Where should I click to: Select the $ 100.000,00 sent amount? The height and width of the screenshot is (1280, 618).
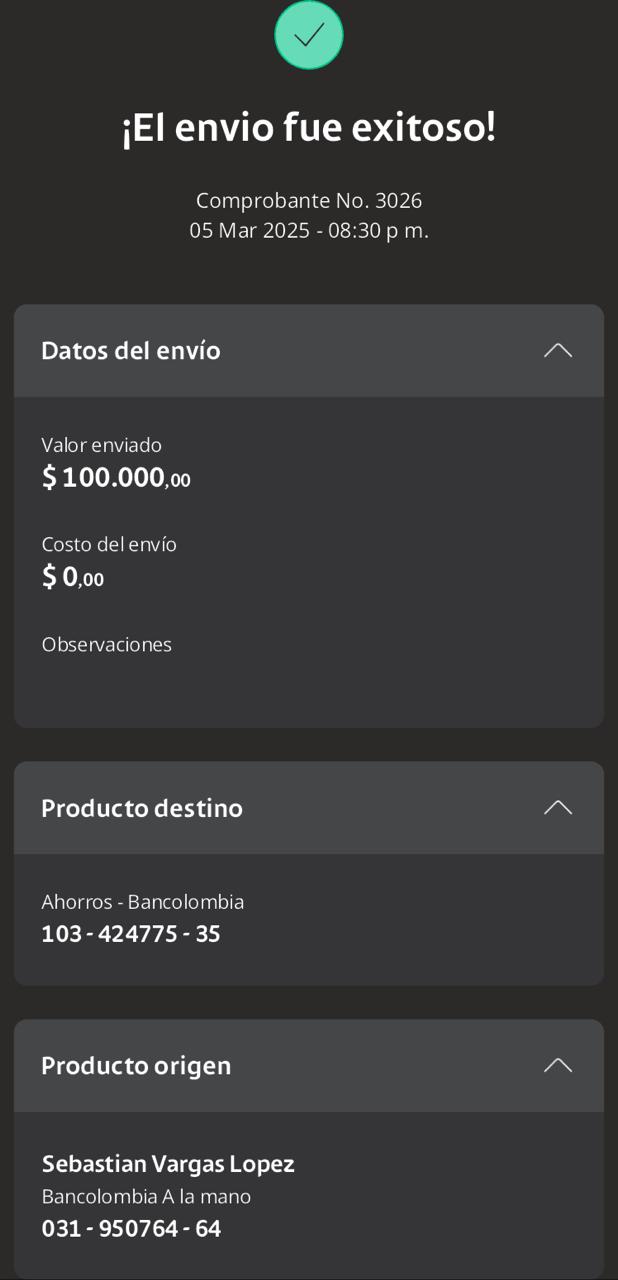116,477
